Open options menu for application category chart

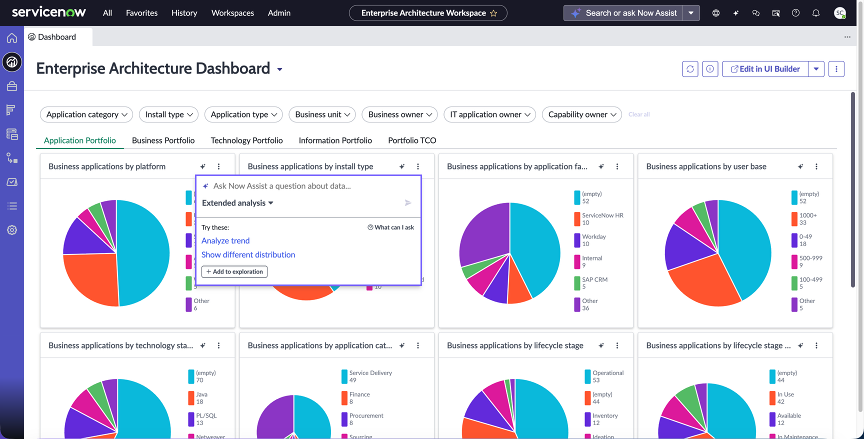tap(418, 345)
